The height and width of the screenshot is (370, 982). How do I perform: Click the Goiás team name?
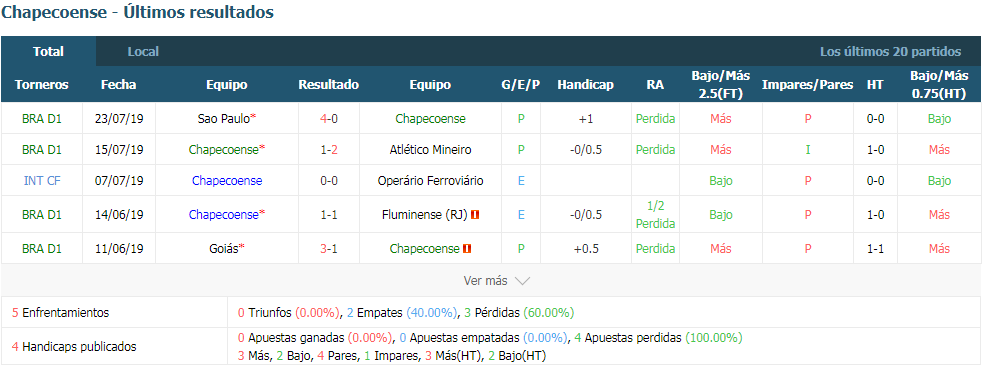[x=224, y=249]
